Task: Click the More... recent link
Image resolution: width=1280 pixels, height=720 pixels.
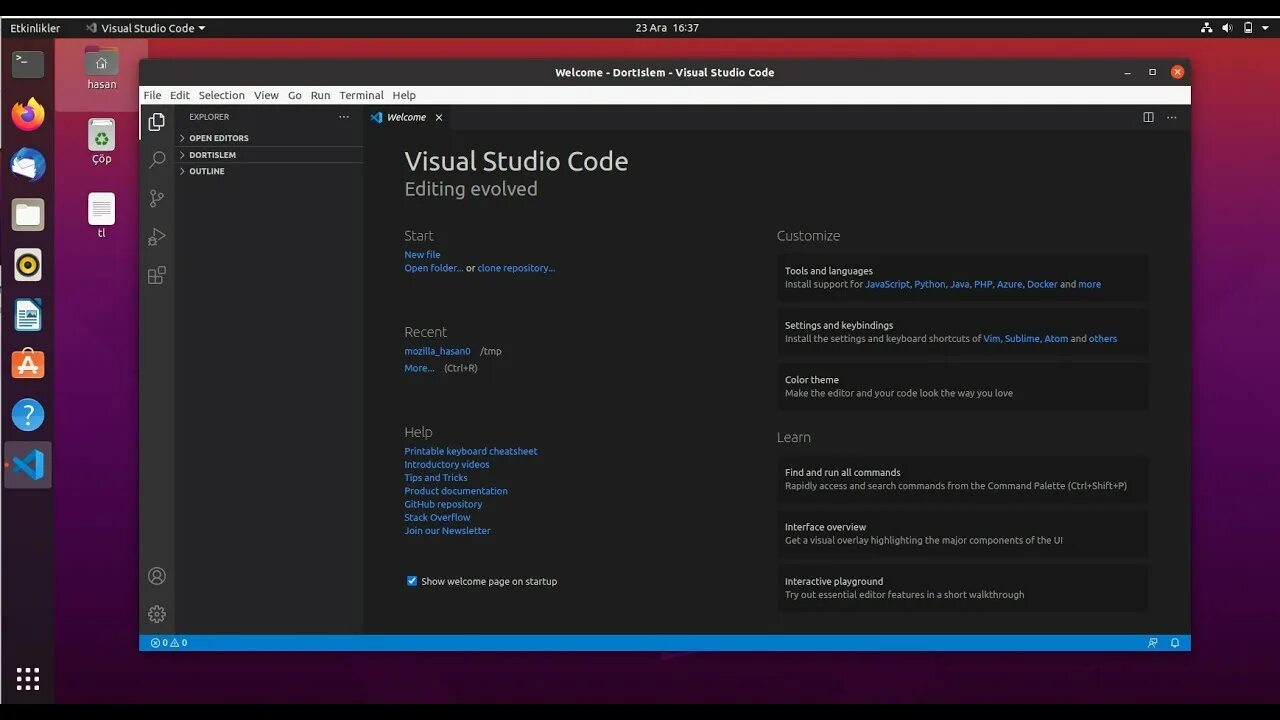Action: (419, 368)
